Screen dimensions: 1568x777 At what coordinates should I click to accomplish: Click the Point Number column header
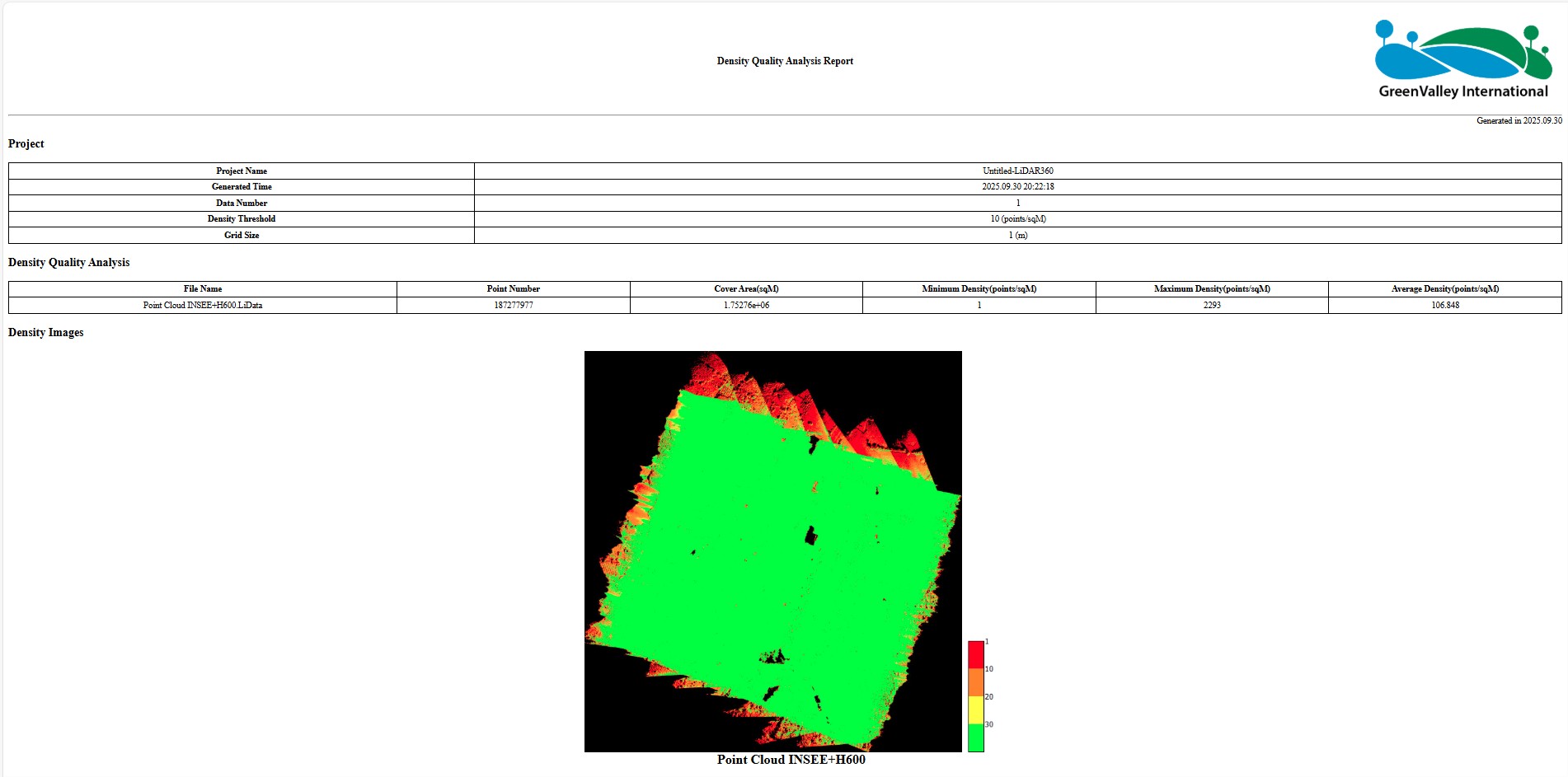[x=513, y=289]
